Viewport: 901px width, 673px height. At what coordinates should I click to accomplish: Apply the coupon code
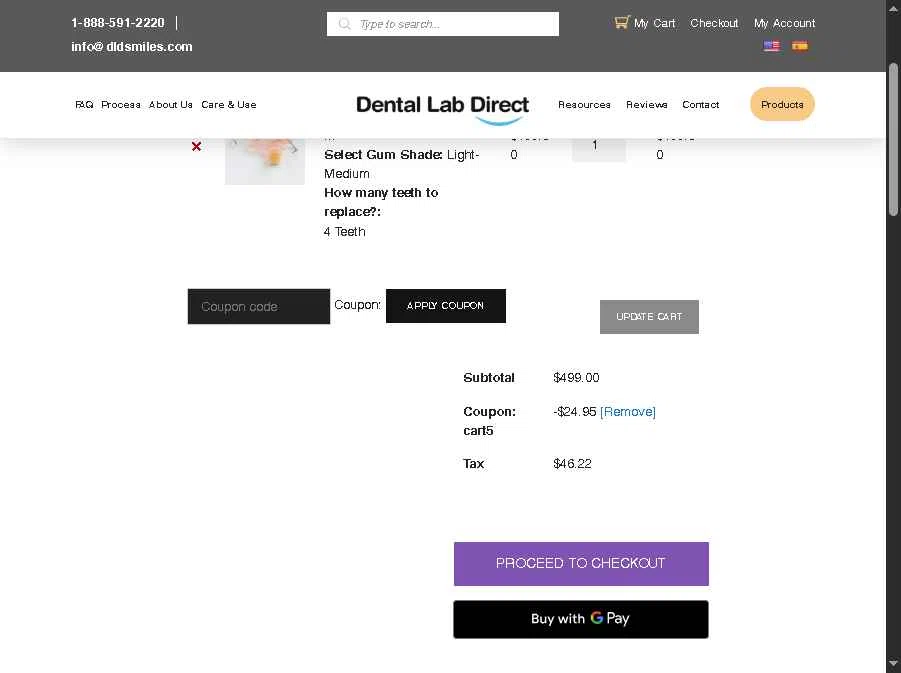(x=445, y=306)
